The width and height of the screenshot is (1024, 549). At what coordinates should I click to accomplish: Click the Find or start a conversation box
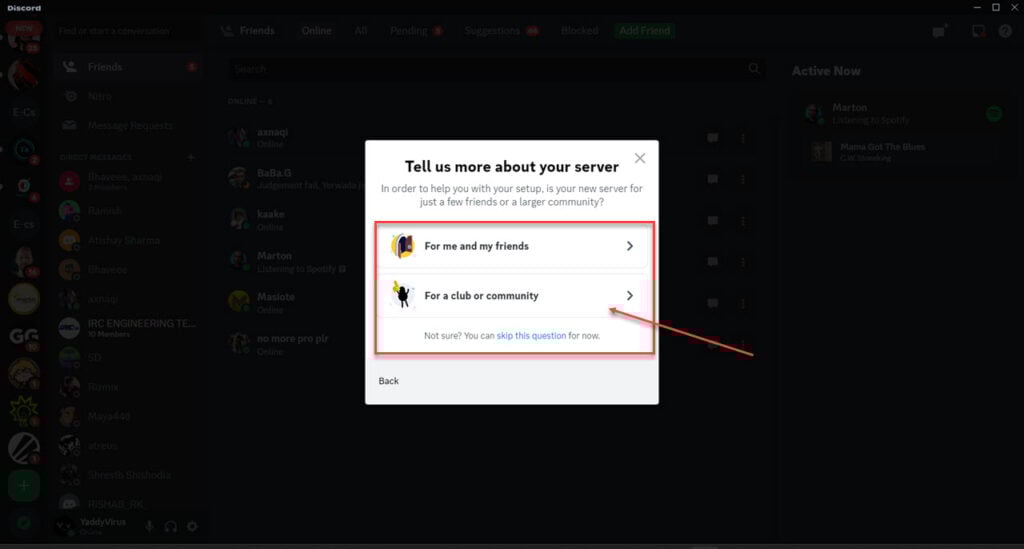click(128, 31)
